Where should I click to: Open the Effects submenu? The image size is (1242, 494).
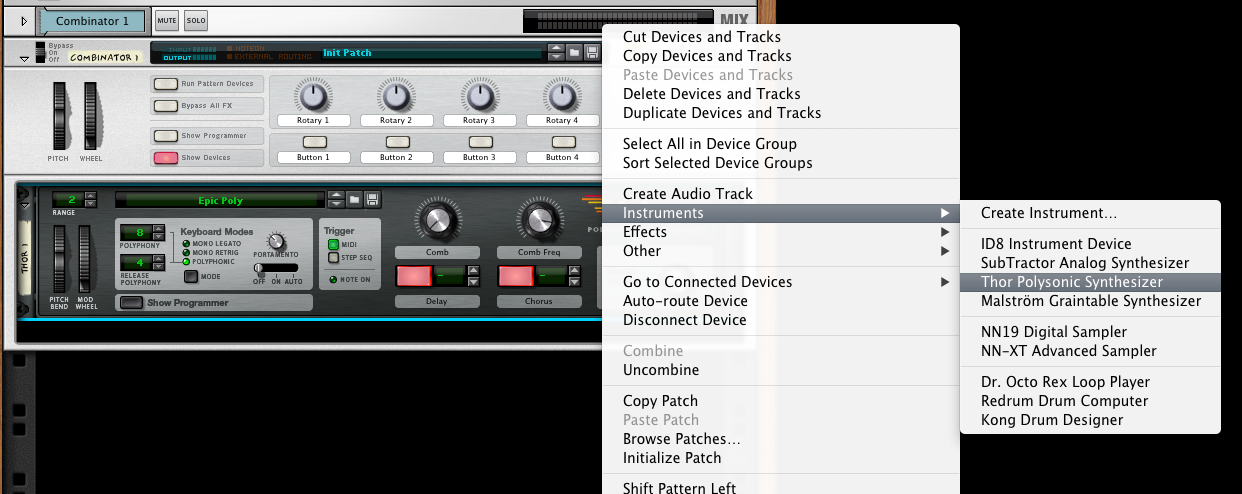(x=781, y=232)
